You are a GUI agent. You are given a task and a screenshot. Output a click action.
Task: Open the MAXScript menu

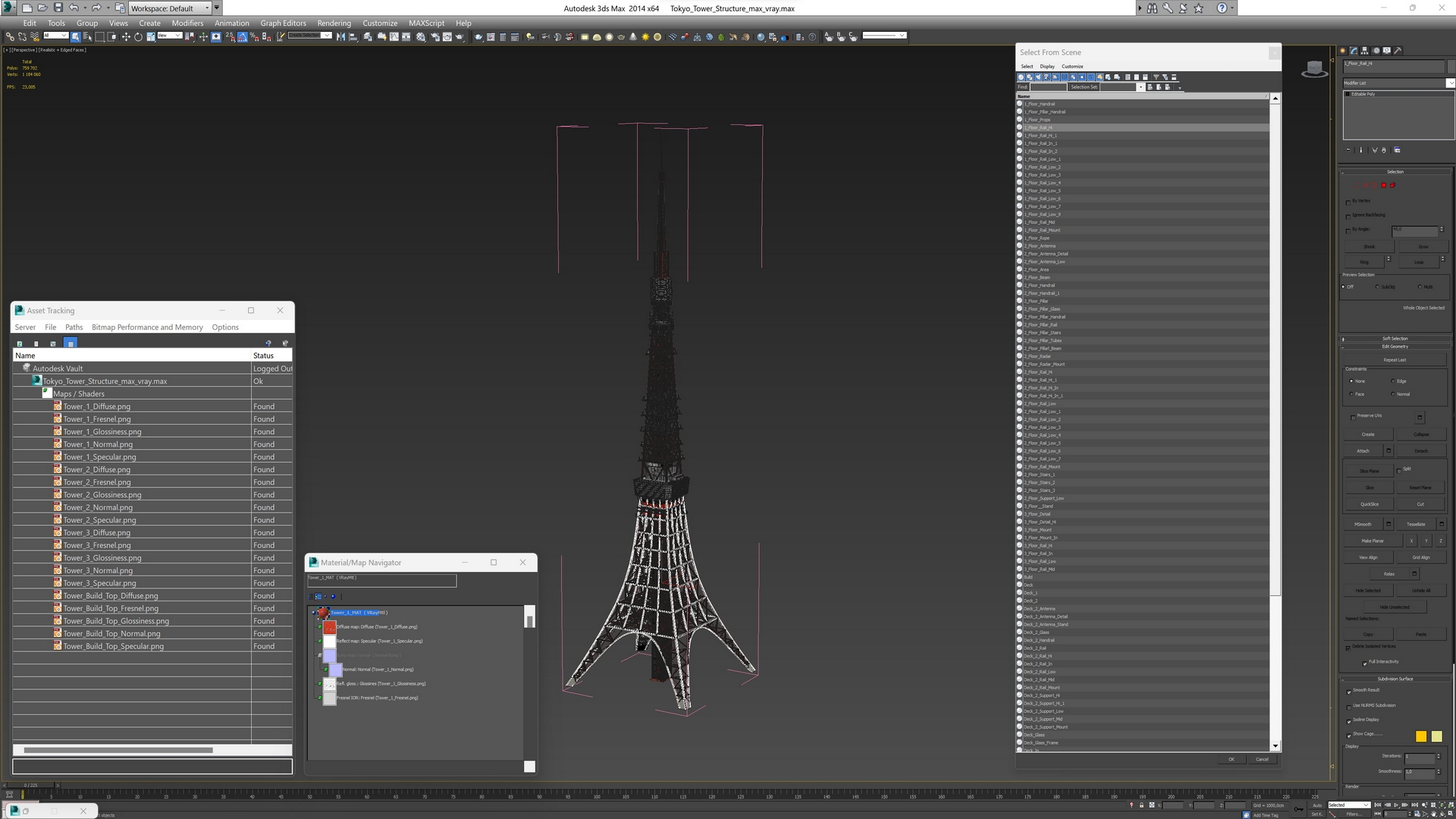[x=426, y=23]
